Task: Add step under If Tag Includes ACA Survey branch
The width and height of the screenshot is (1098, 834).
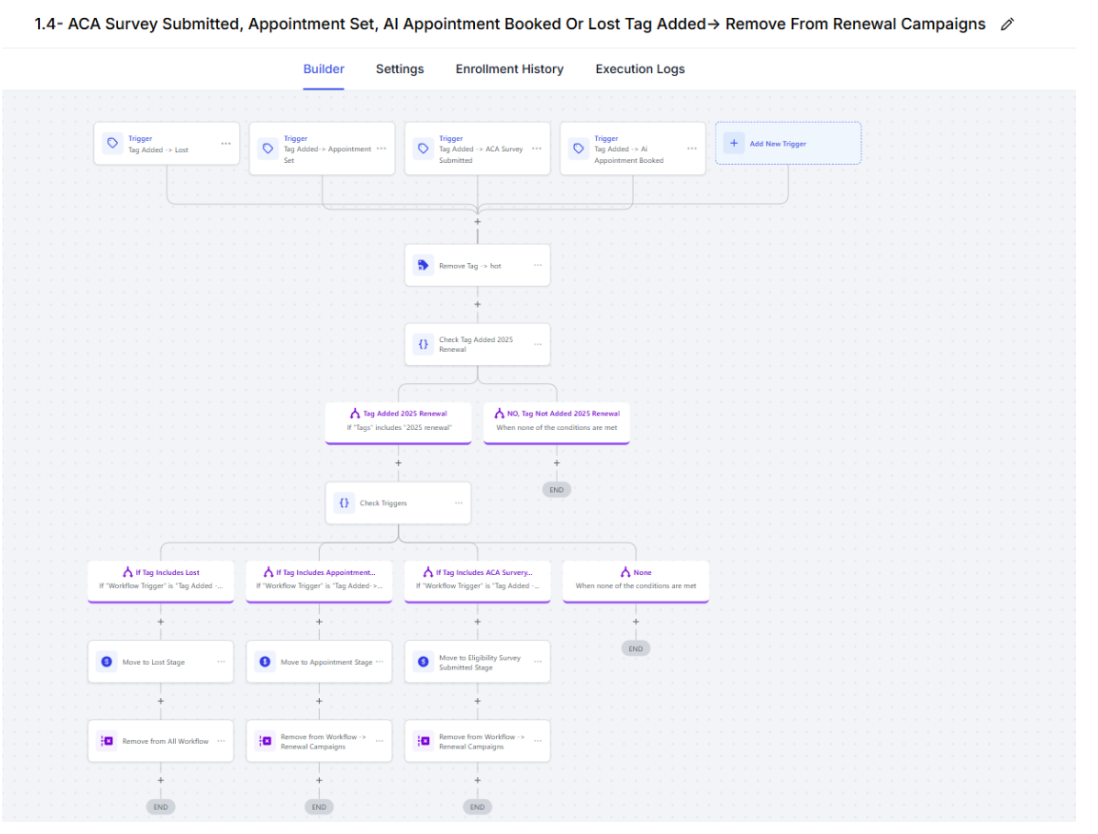Action: pos(478,622)
